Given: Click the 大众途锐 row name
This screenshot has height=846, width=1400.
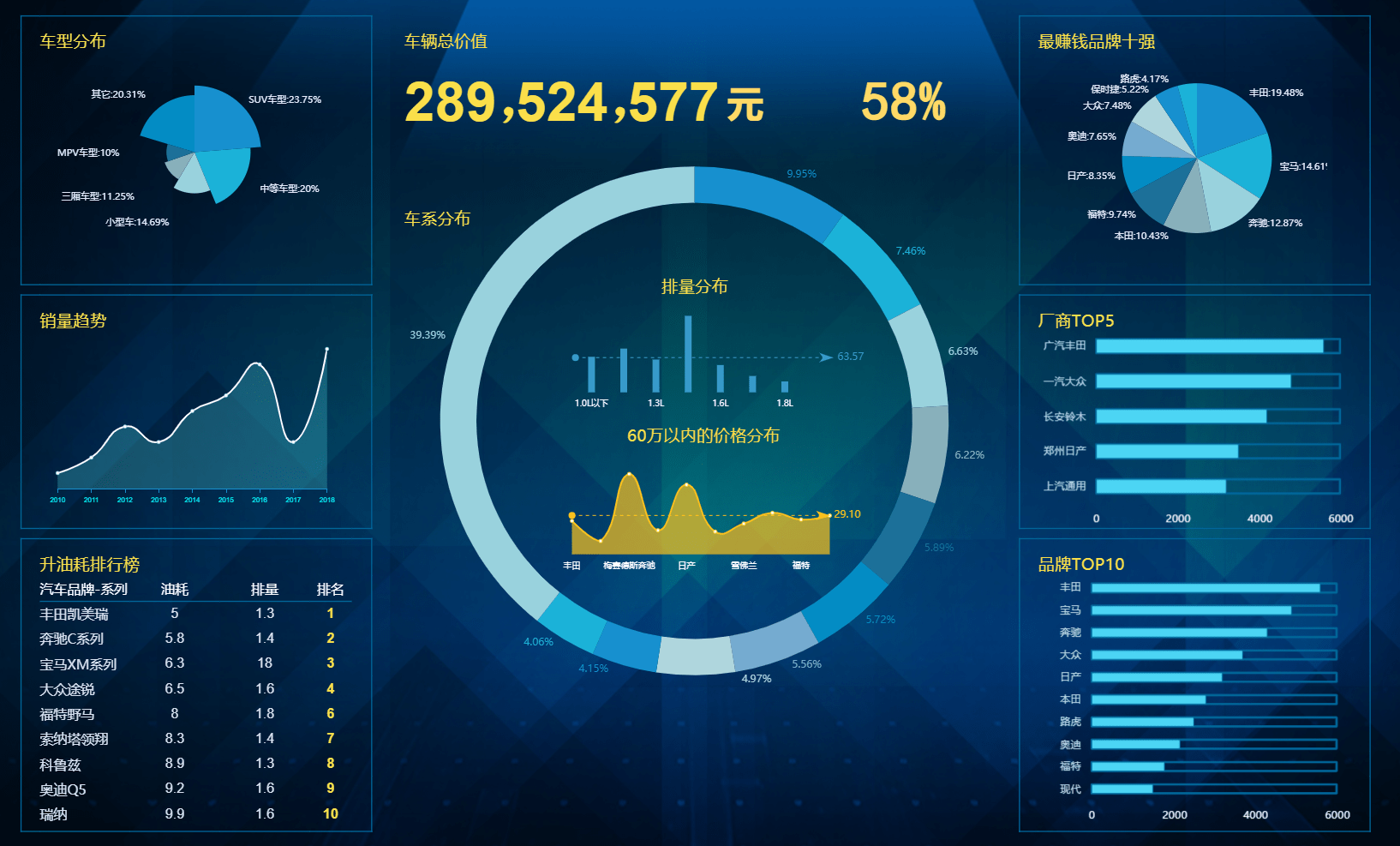Looking at the screenshot, I should [67, 690].
